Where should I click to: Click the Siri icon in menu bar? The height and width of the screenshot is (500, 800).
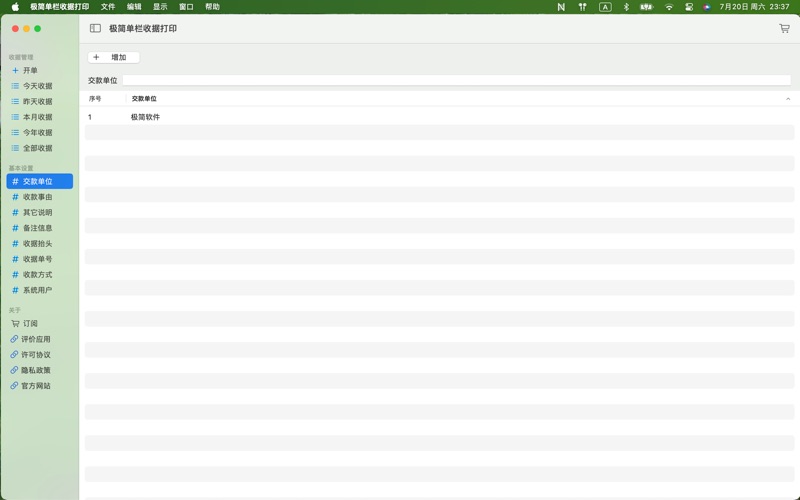(707, 7)
